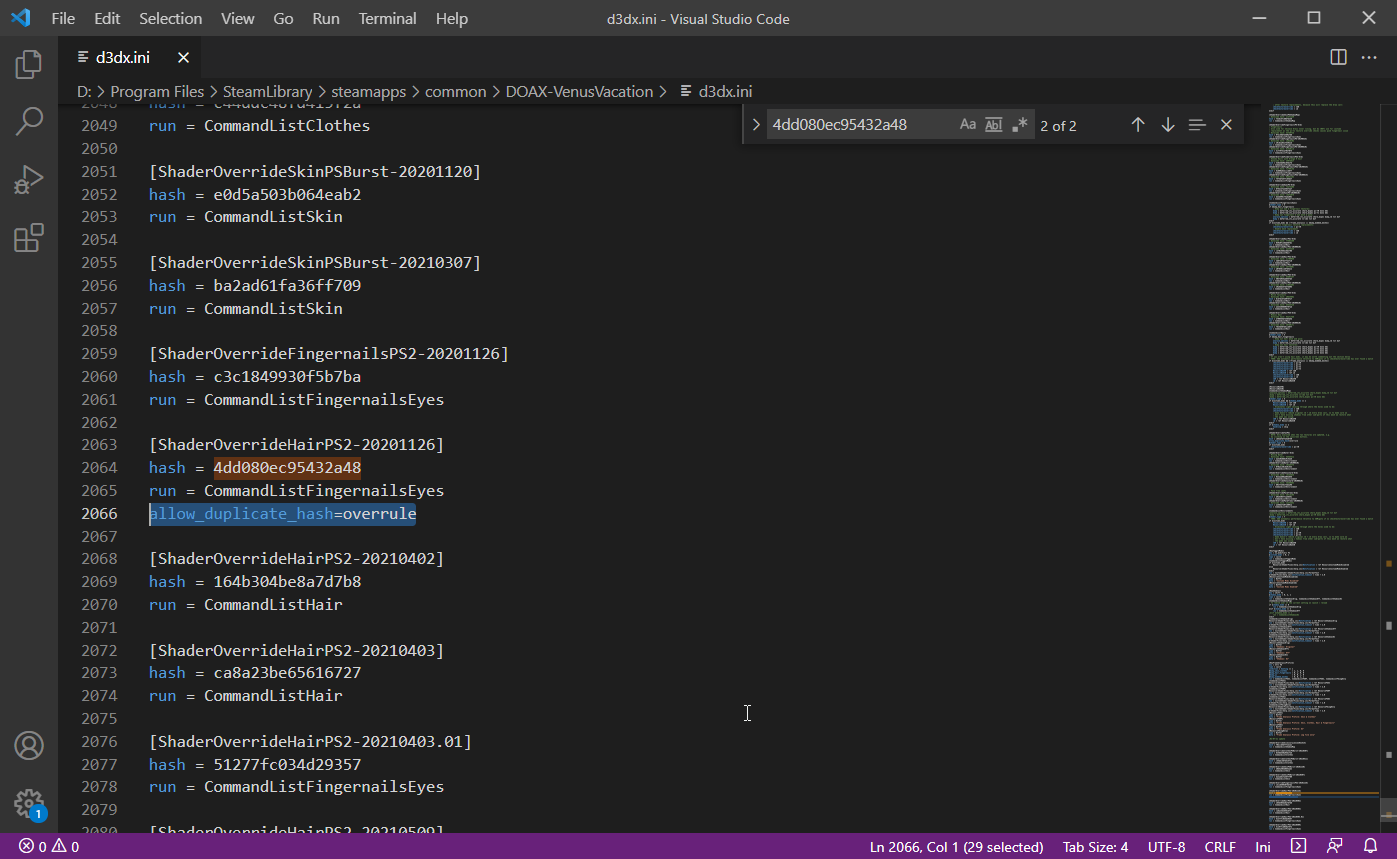Click the 'steamapps' breadcrumb
The image size is (1397, 859).
pyautogui.click(x=369, y=91)
